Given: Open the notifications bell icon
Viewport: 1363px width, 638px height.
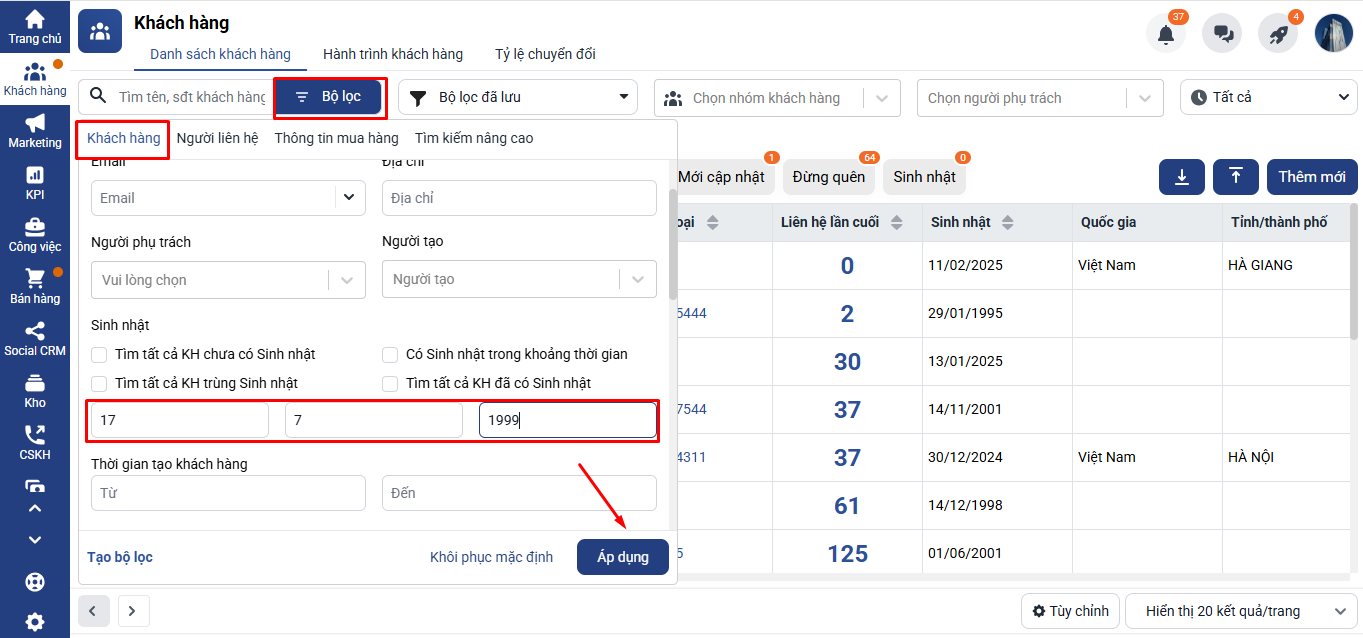Looking at the screenshot, I should pos(1165,34).
